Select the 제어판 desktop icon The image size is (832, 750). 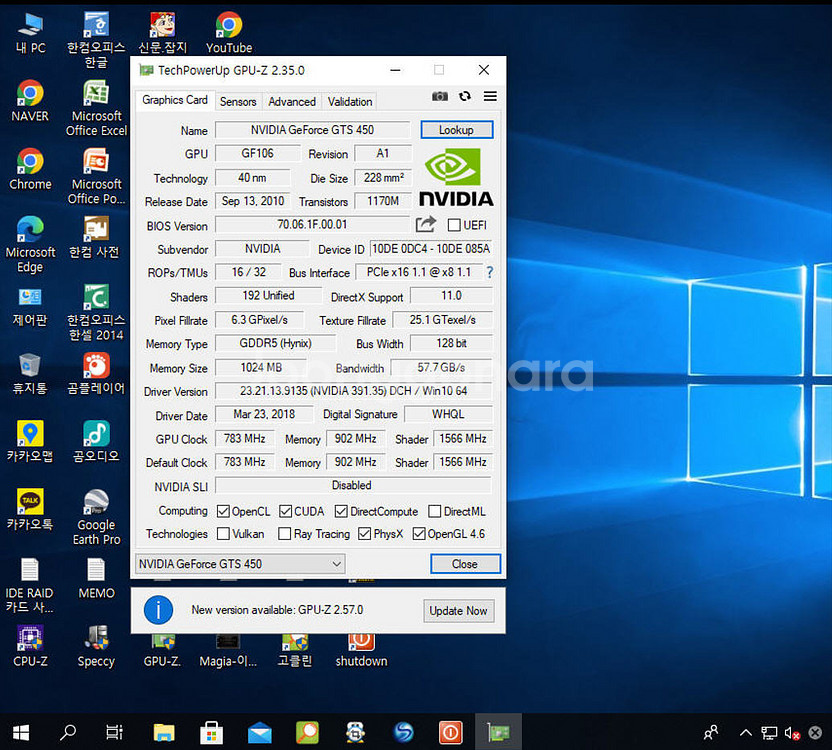click(x=30, y=306)
